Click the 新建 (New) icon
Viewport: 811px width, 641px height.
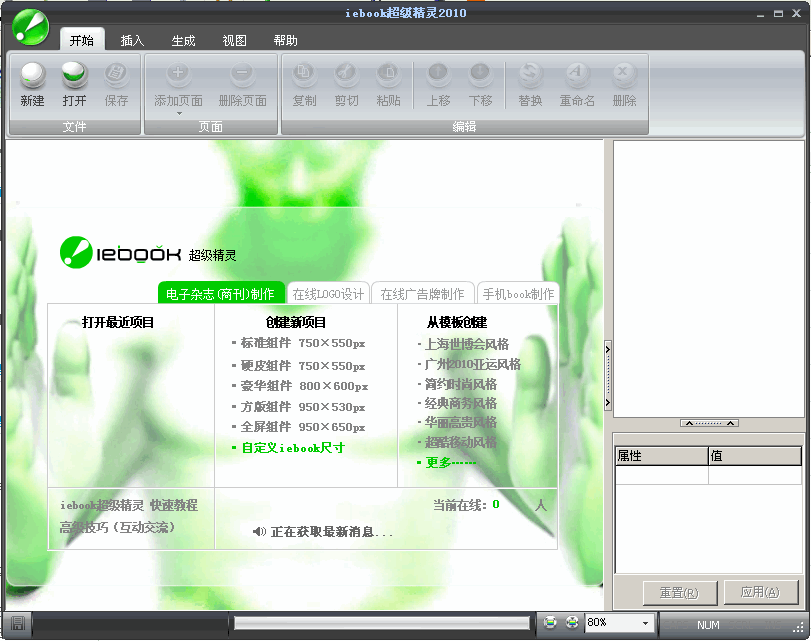32,75
